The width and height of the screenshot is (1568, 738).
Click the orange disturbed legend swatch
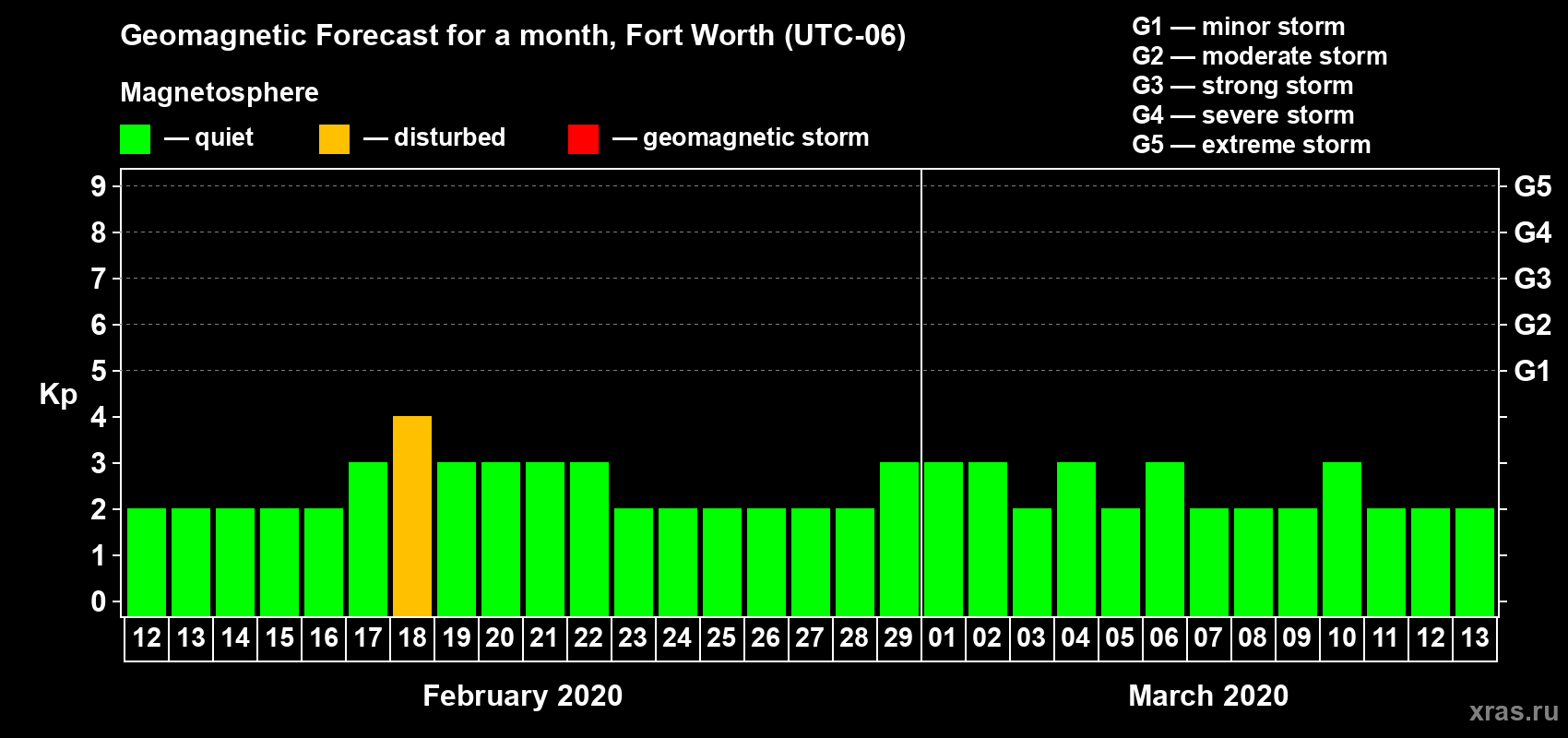click(x=334, y=139)
